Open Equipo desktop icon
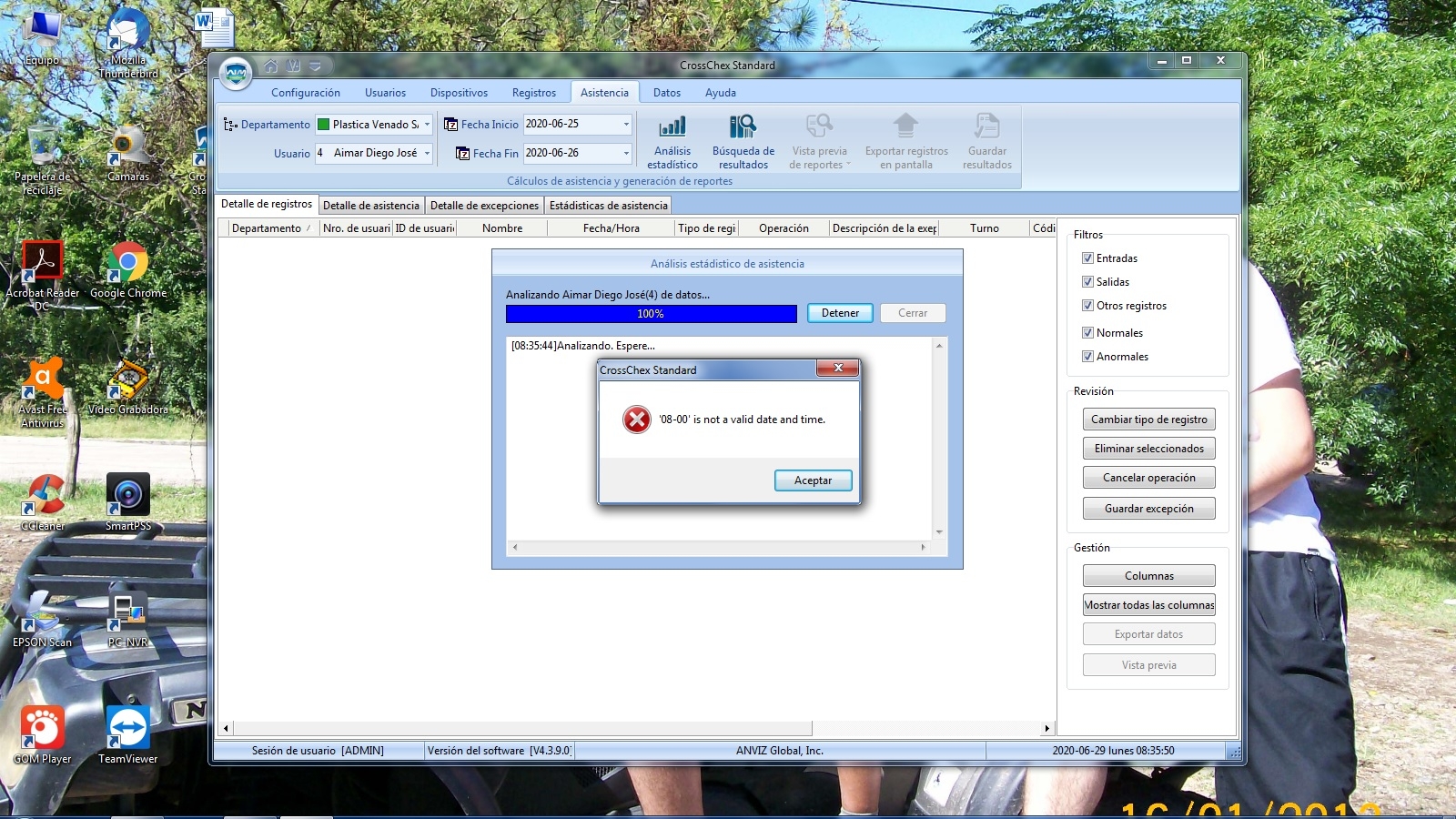Screen dimensions: 1456x819 pyautogui.click(x=42, y=36)
